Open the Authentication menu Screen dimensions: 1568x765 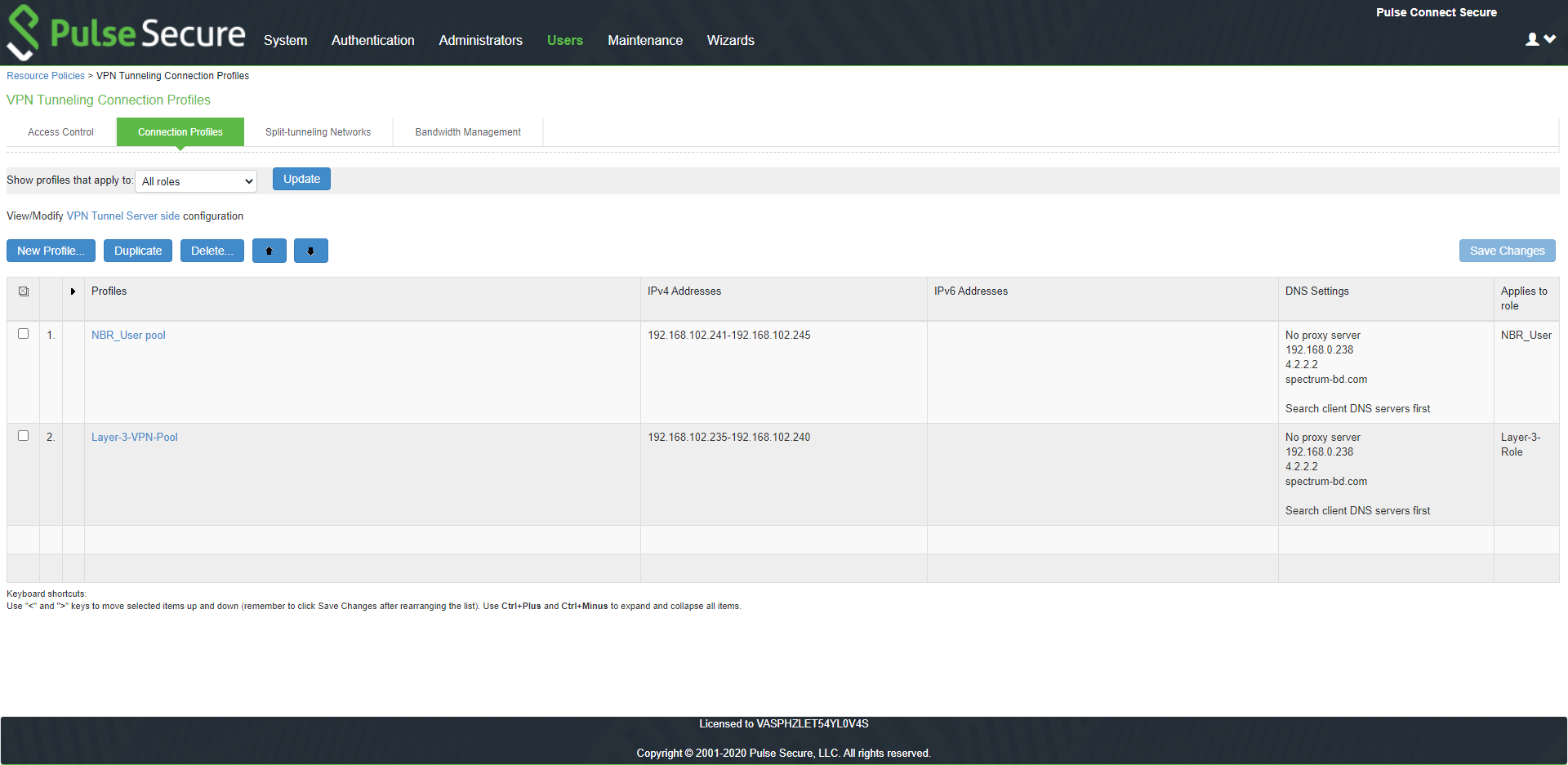tap(373, 40)
